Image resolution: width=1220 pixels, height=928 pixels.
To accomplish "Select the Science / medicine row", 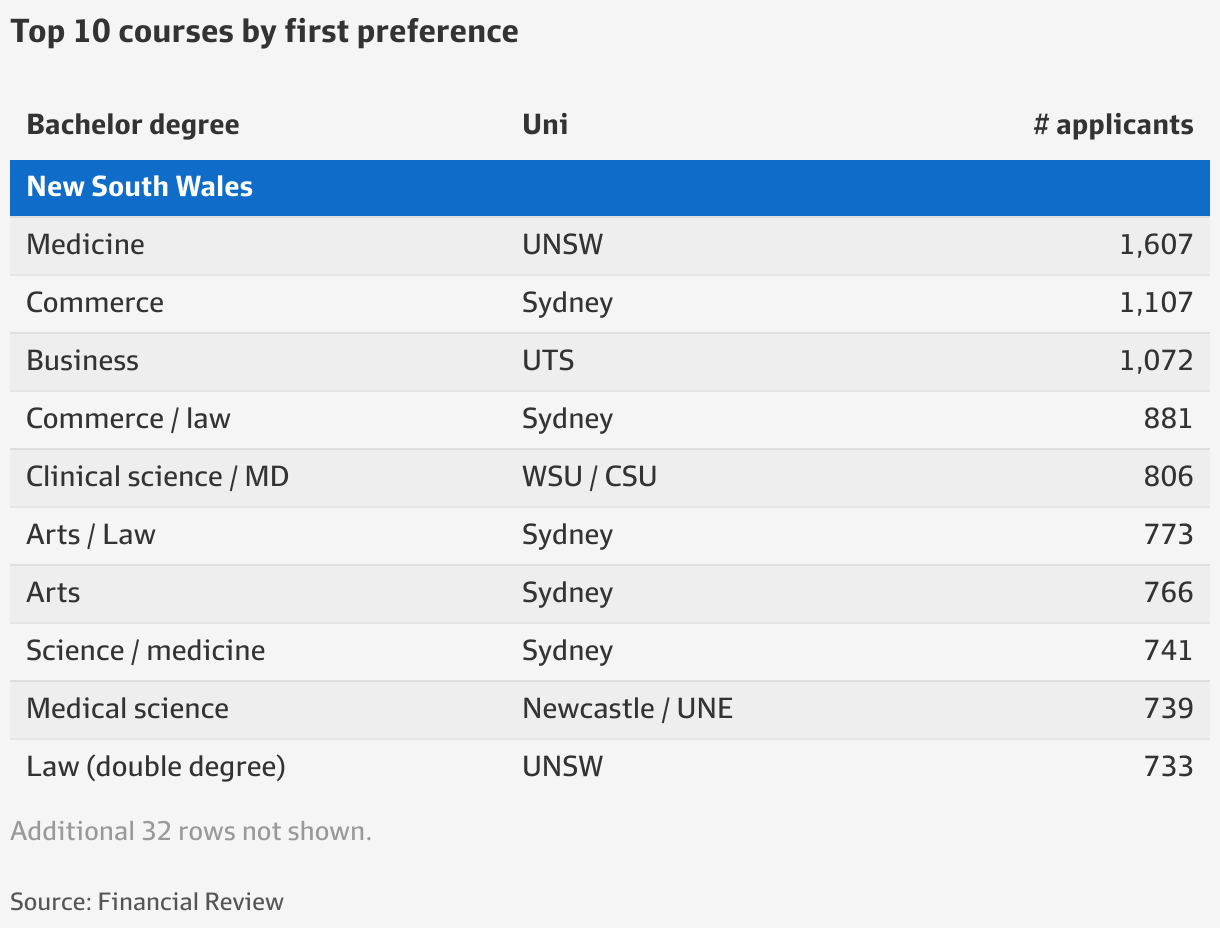I will 145,651.
